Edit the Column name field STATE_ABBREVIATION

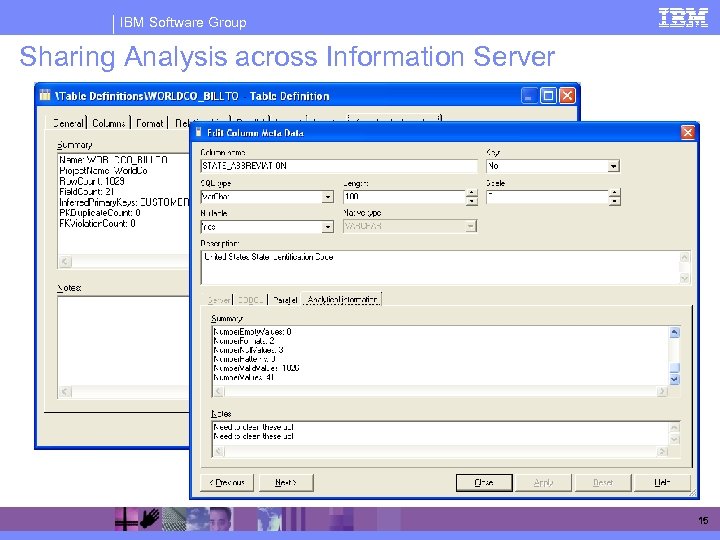tap(339, 166)
